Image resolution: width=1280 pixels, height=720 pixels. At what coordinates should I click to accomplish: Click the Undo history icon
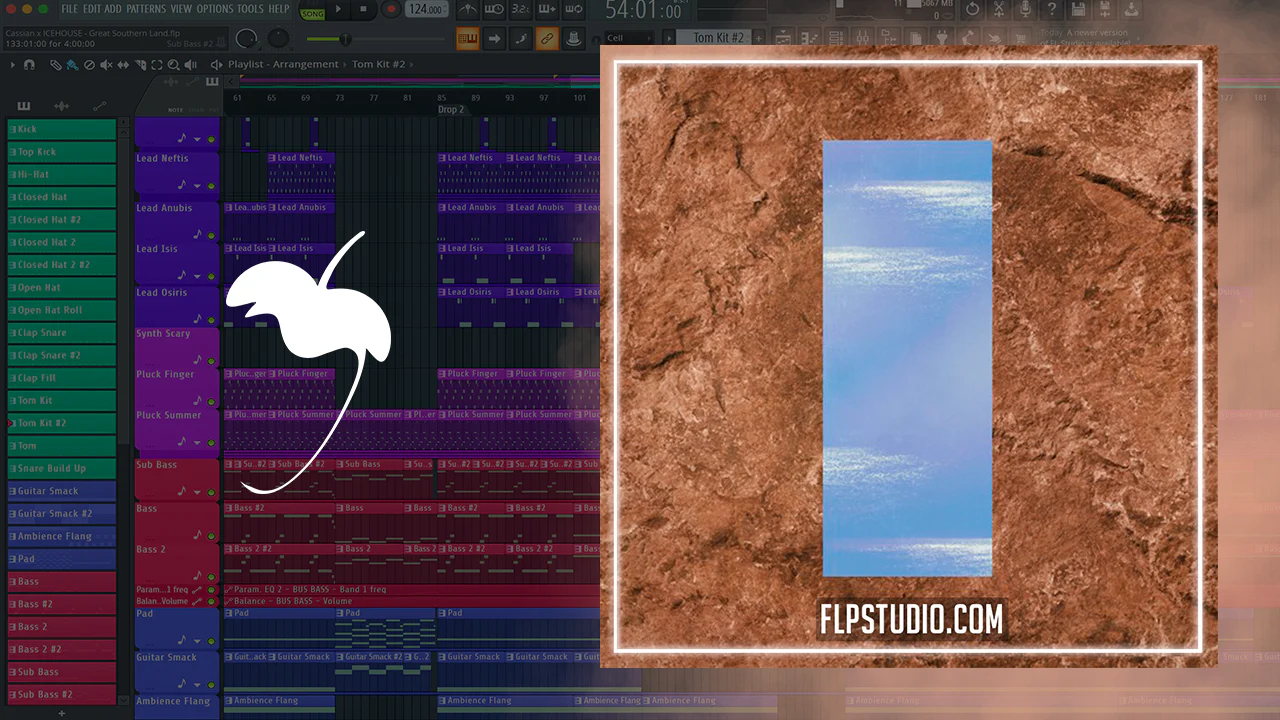(971, 10)
